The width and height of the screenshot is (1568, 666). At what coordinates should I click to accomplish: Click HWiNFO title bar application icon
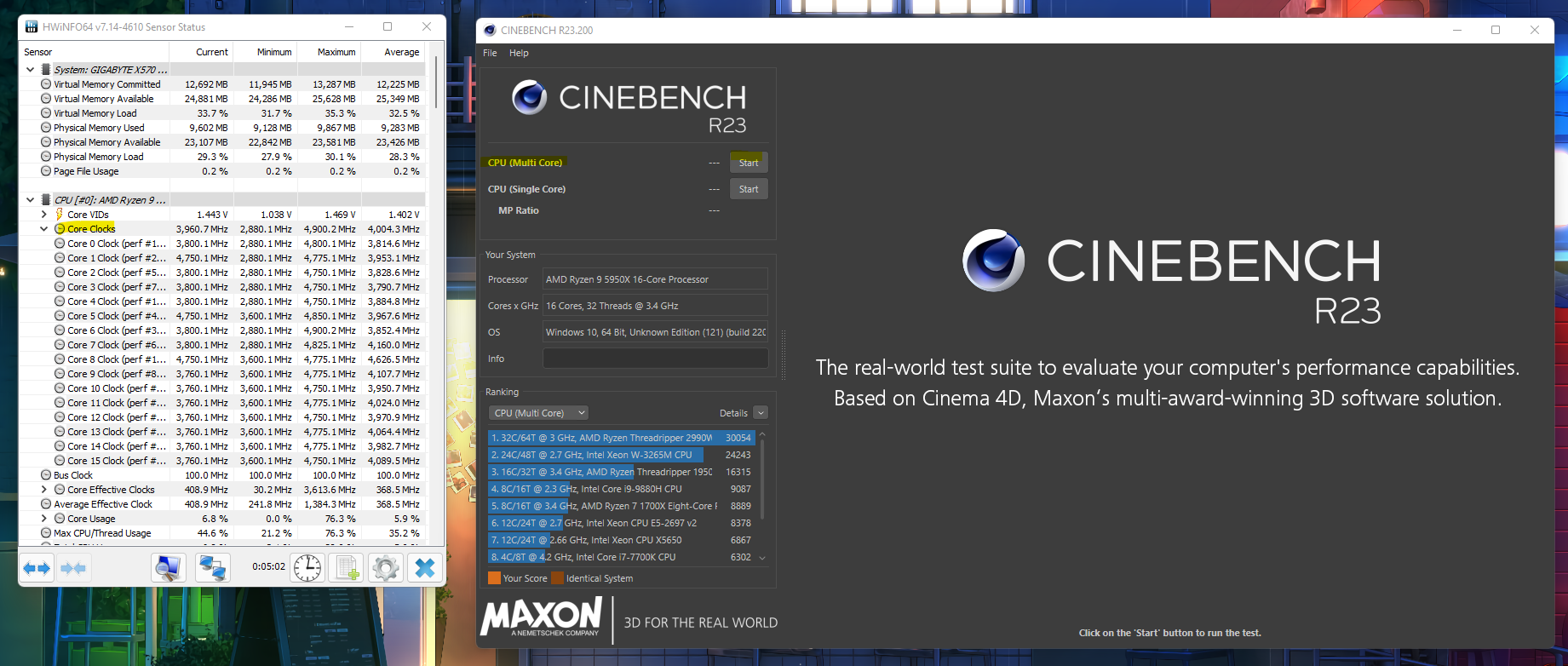32,27
